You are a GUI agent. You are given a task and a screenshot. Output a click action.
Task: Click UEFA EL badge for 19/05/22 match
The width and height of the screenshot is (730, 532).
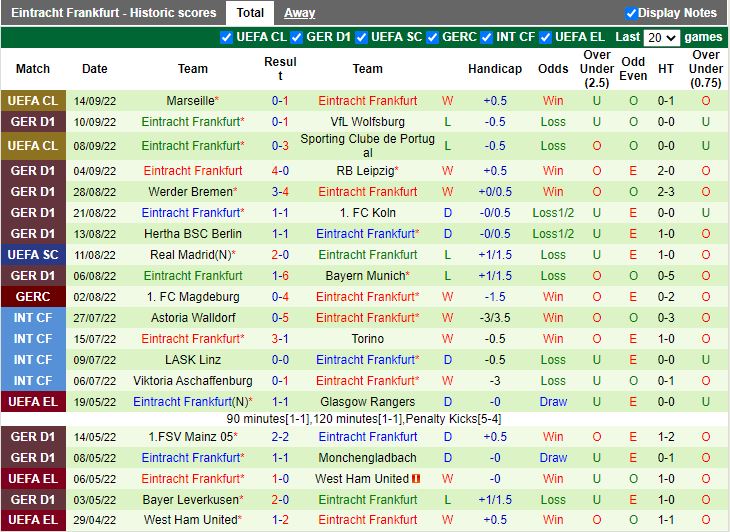33,402
